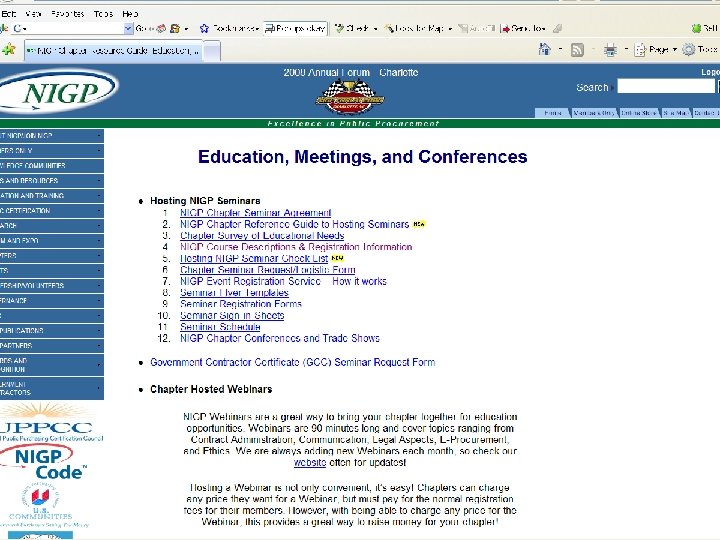Open the Favorites menu
The image size is (720, 540).
point(68,14)
